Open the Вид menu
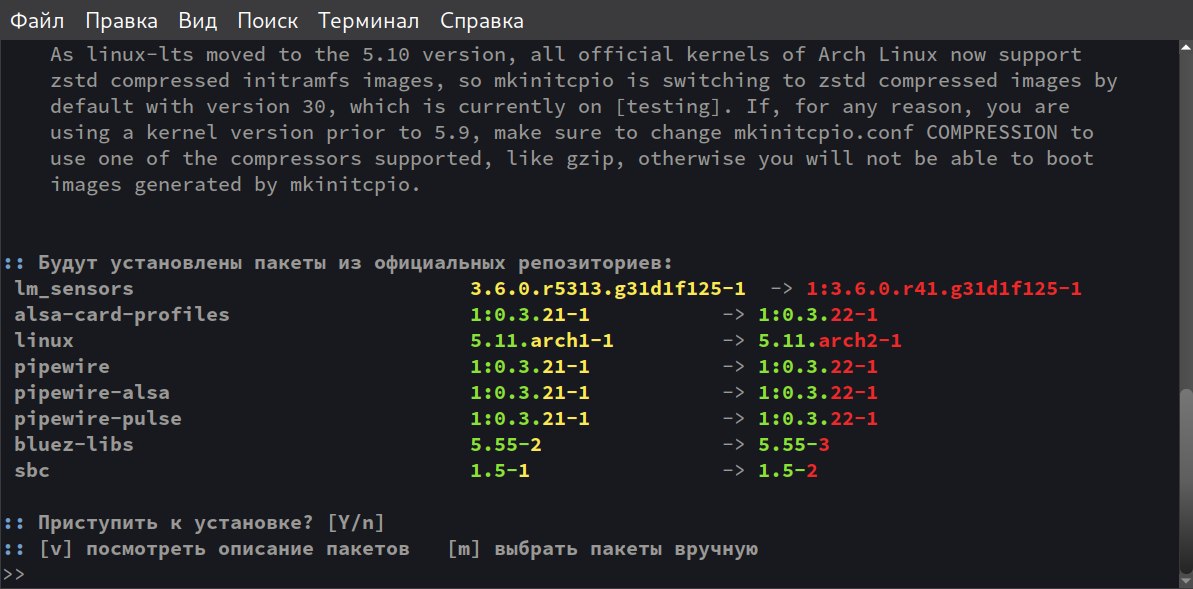Image resolution: width=1193 pixels, height=589 pixels. click(197, 20)
